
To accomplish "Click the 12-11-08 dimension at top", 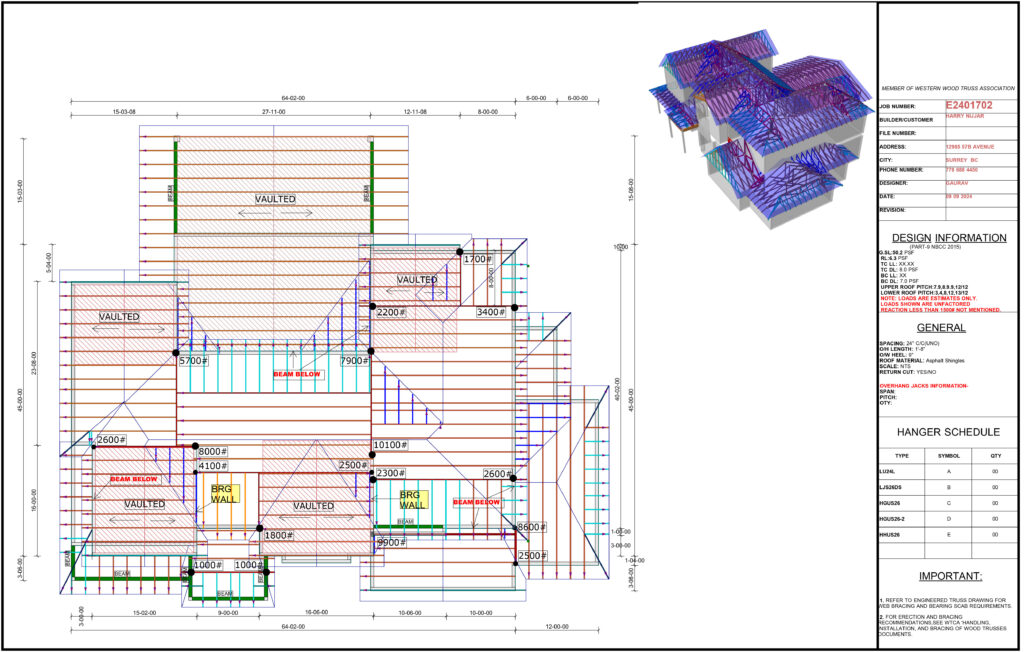I will (415, 112).
